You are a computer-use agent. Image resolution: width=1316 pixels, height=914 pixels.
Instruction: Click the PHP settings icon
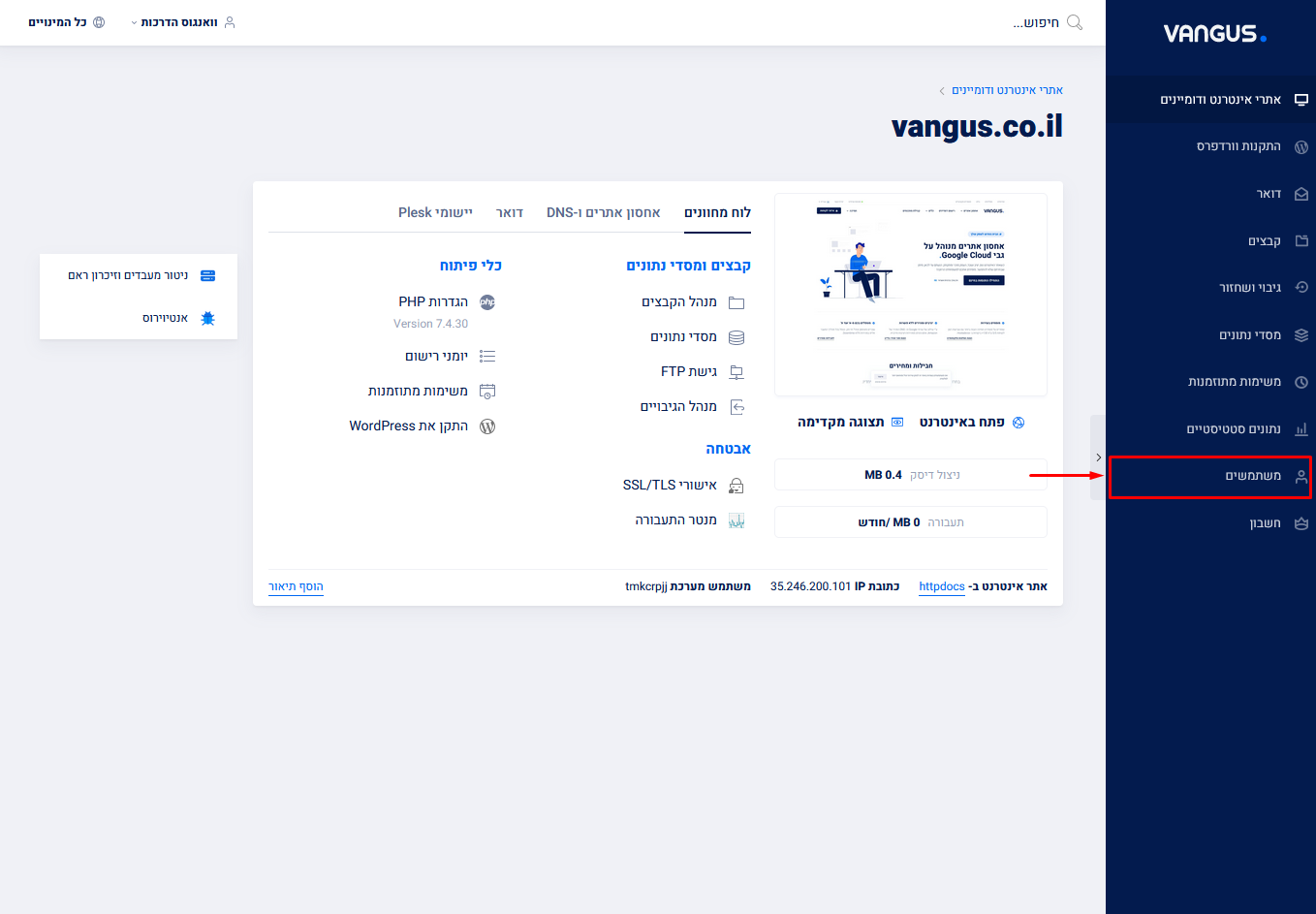487,302
